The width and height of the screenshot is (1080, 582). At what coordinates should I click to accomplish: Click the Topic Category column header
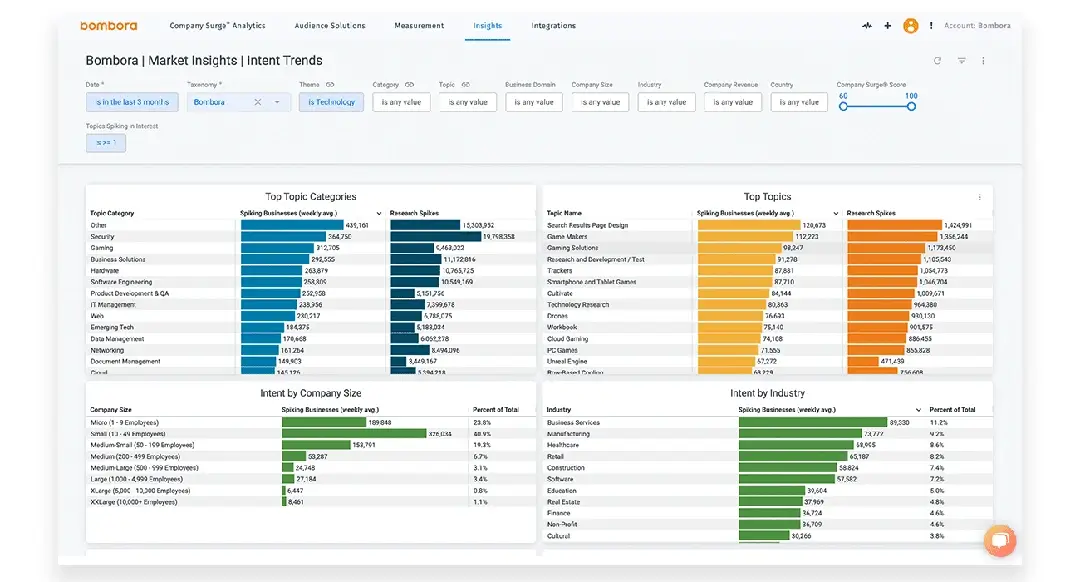[x=112, y=214]
